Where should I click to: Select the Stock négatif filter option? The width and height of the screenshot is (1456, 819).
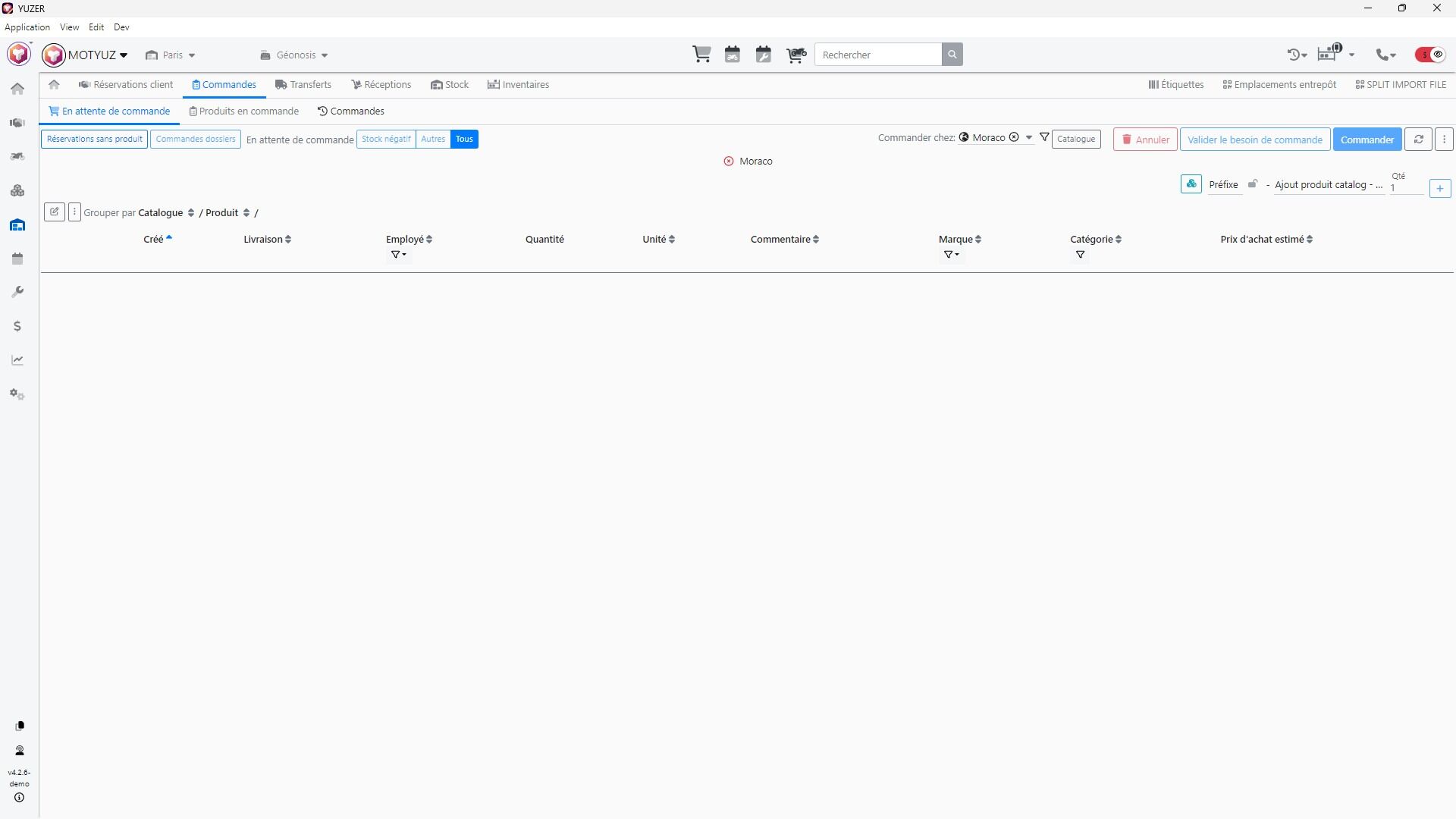coord(386,140)
